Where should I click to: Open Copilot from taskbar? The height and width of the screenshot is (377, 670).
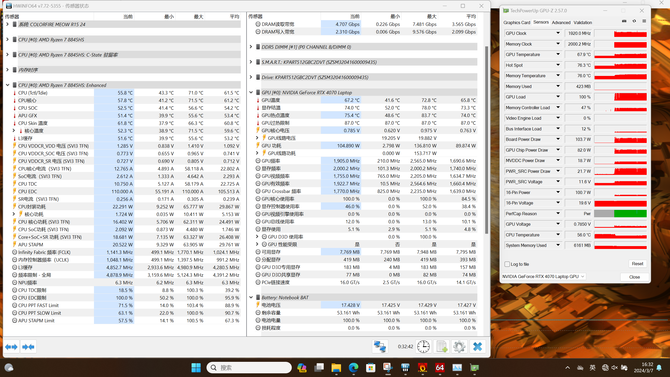pyautogui.click(x=302, y=368)
